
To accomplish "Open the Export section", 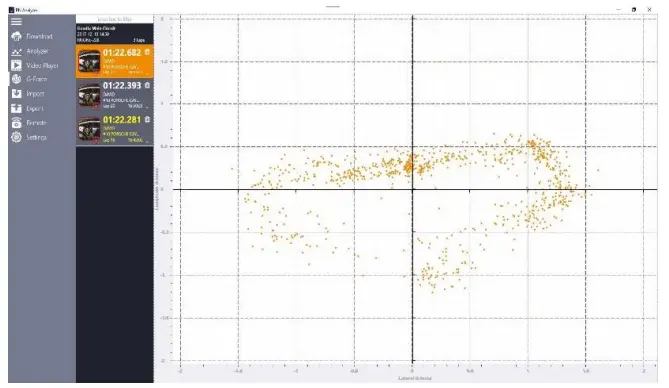I will click(28, 108).
